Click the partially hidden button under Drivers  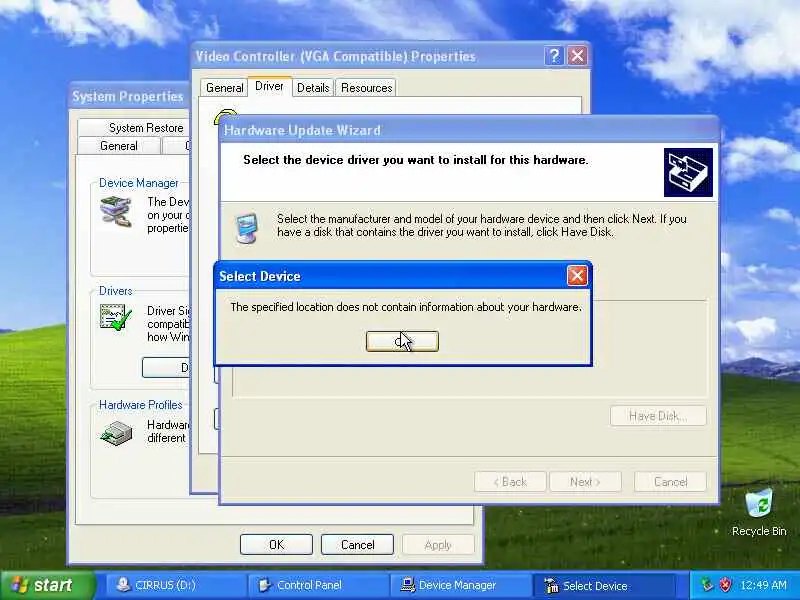pos(166,367)
